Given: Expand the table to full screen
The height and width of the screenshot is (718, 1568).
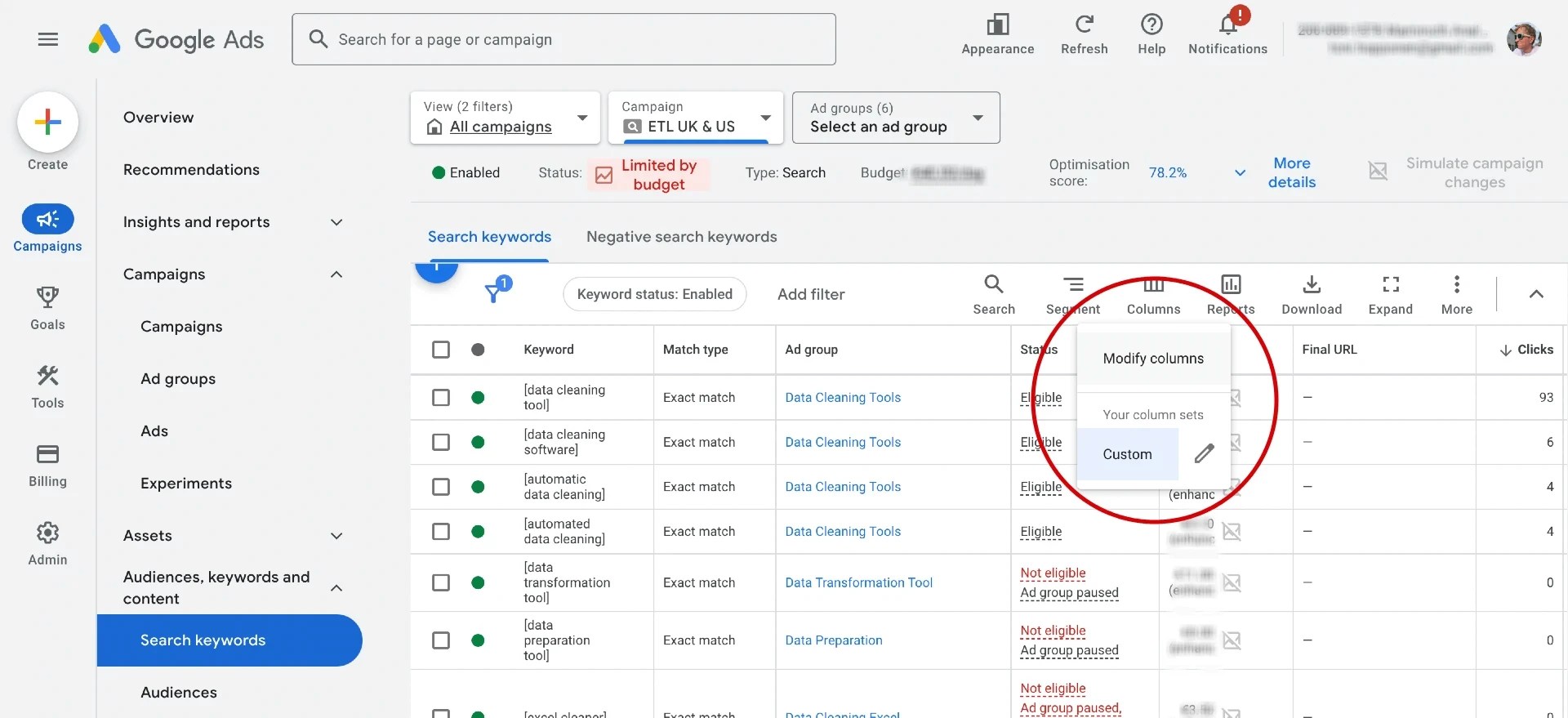Looking at the screenshot, I should point(1391,295).
